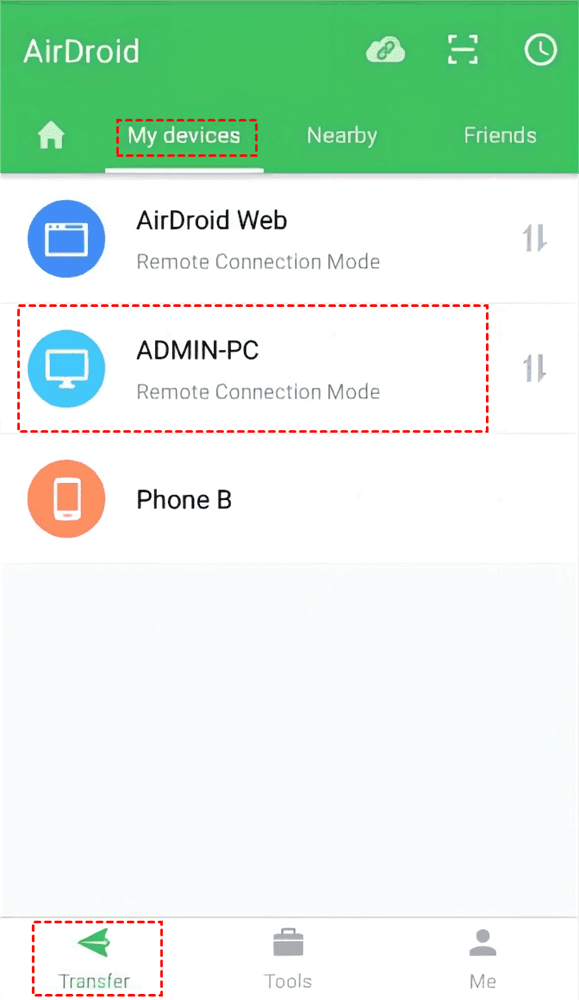Tap the cloud link icon in header
Viewport: 579px width, 1000px height.
point(385,50)
